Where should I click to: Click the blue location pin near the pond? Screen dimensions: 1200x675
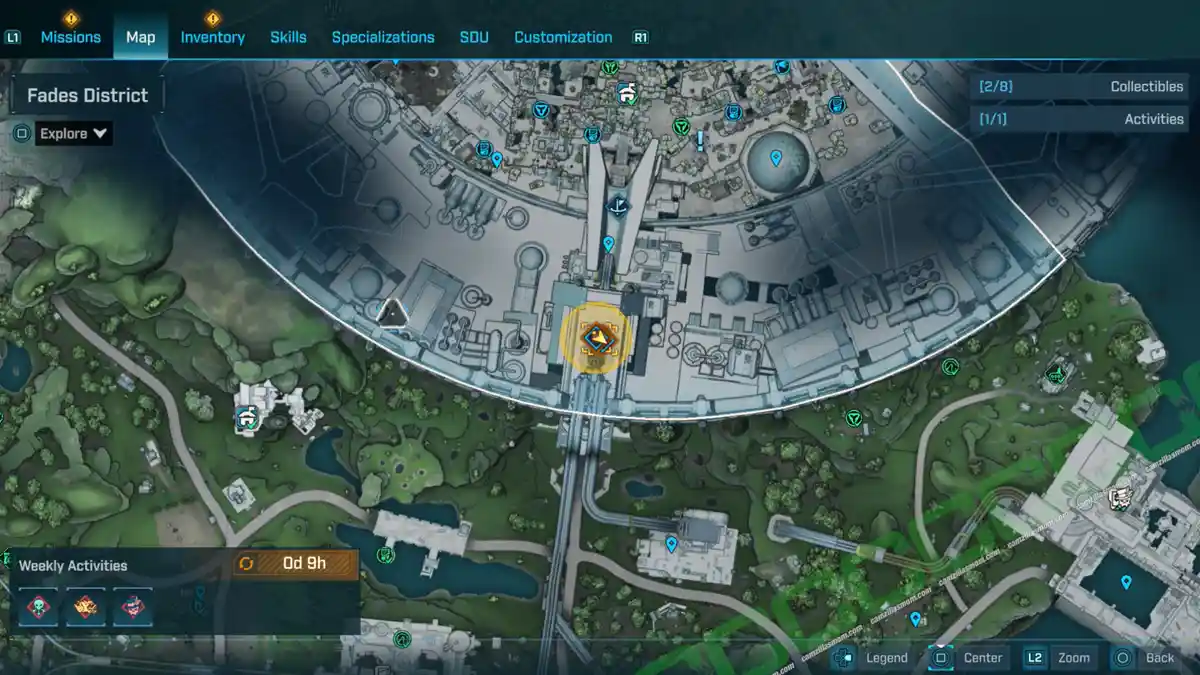(776, 158)
